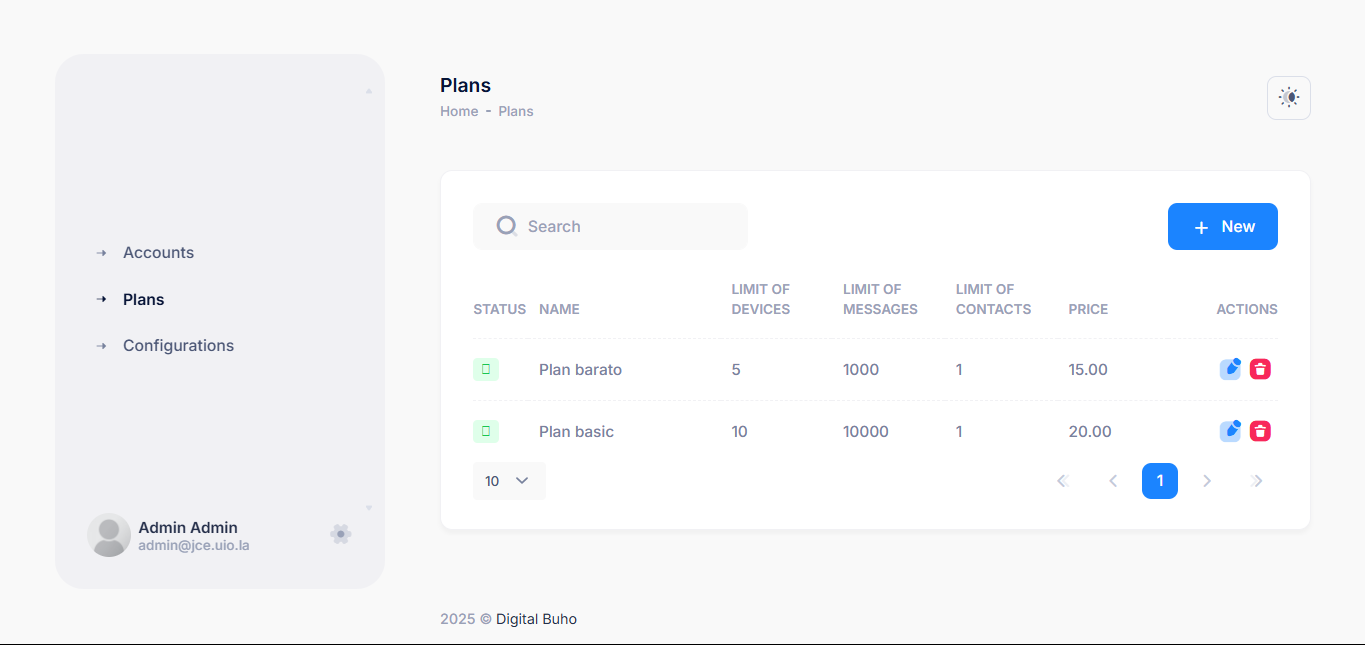Toggle the light/dark theme mode button
The height and width of the screenshot is (645, 1365).
[1288, 98]
